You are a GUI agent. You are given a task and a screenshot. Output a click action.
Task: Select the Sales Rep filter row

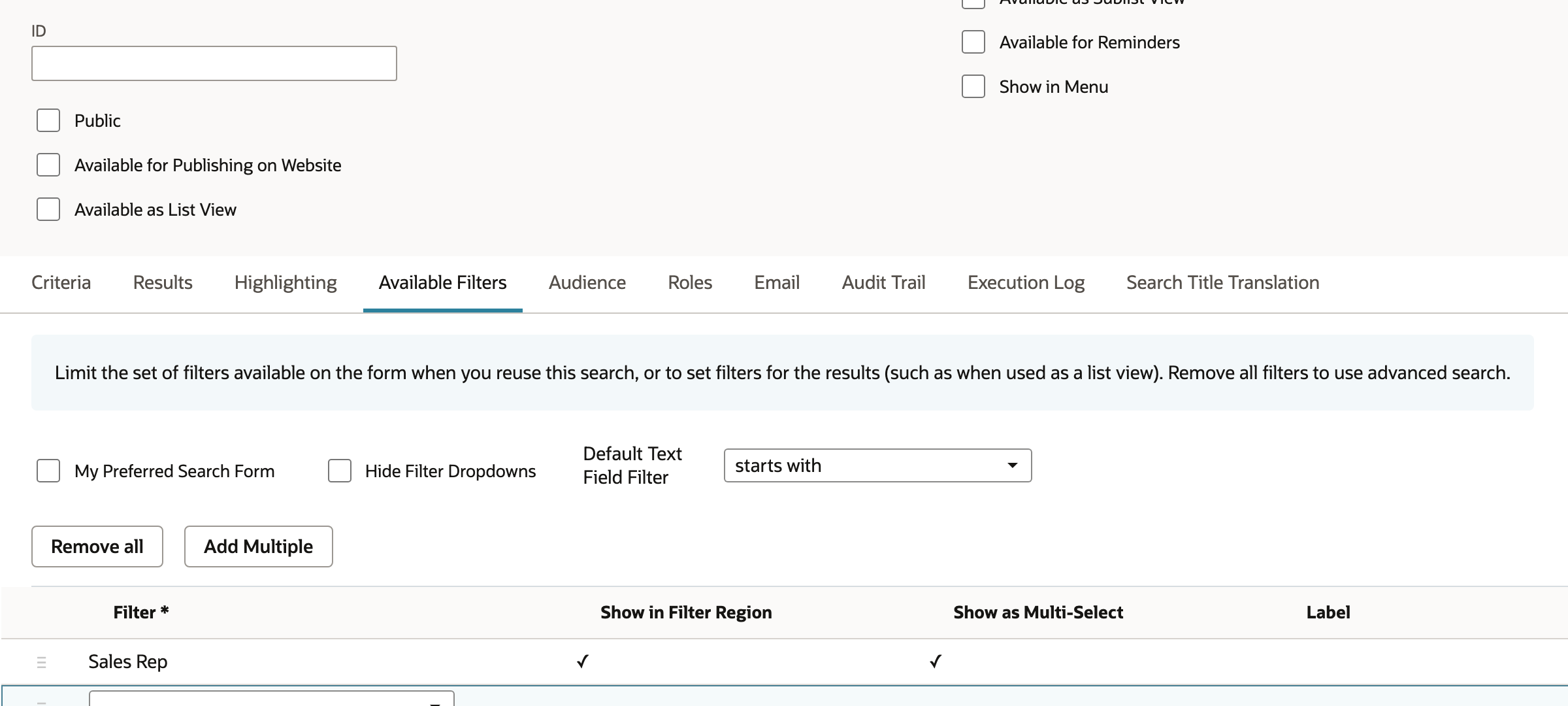point(784,662)
